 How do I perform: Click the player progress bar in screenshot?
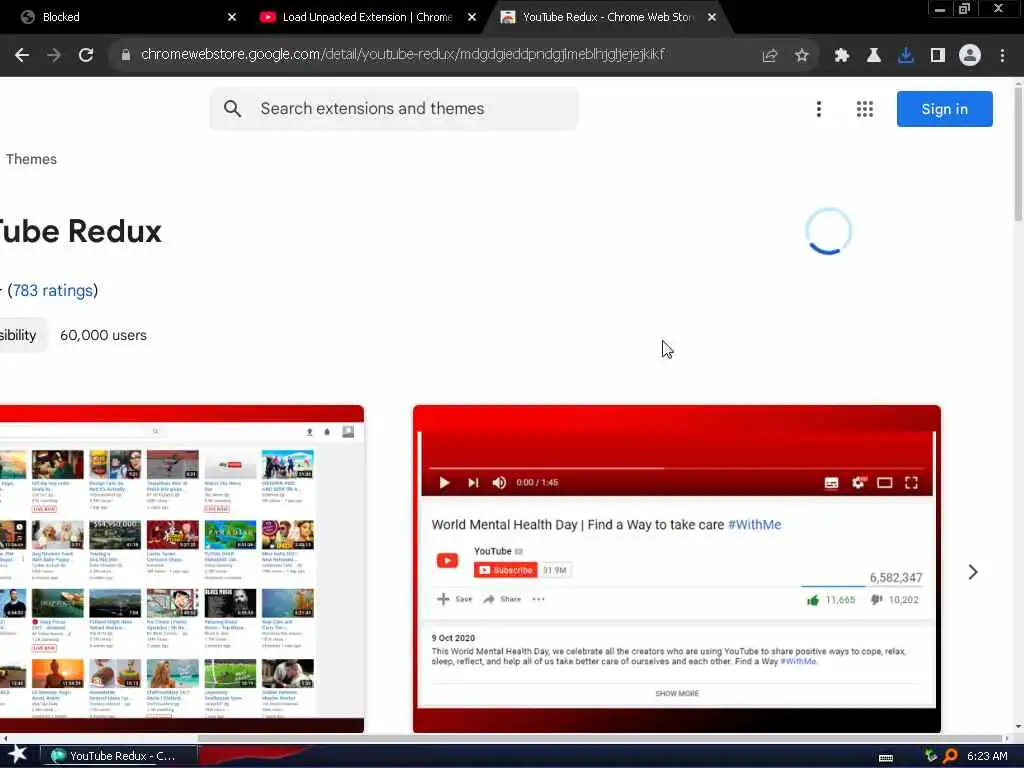pos(677,468)
